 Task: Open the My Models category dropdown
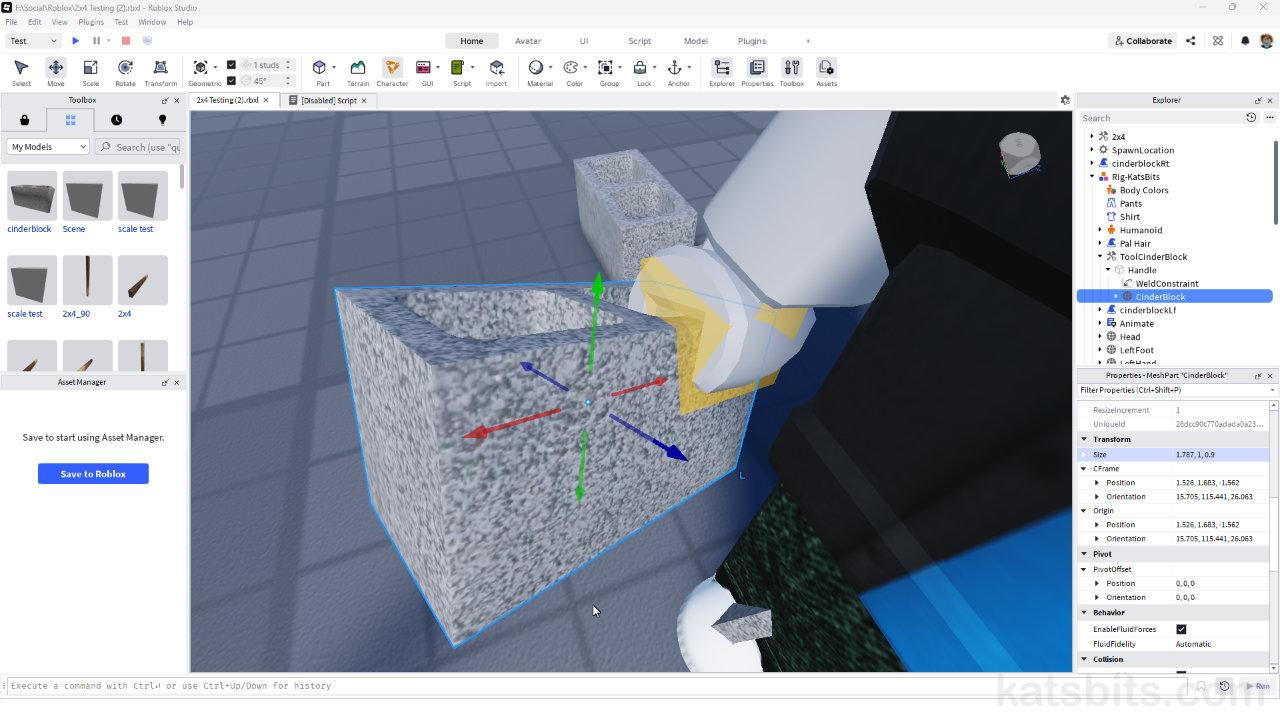(x=49, y=147)
